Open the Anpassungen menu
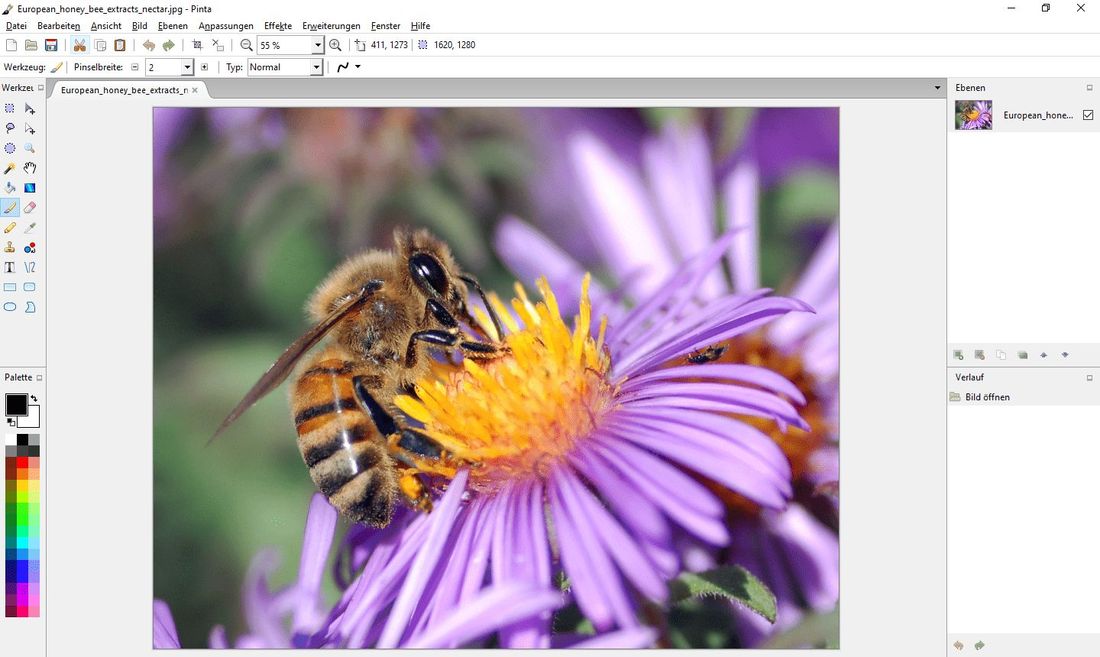Viewport: 1100px width, 657px height. point(226,26)
